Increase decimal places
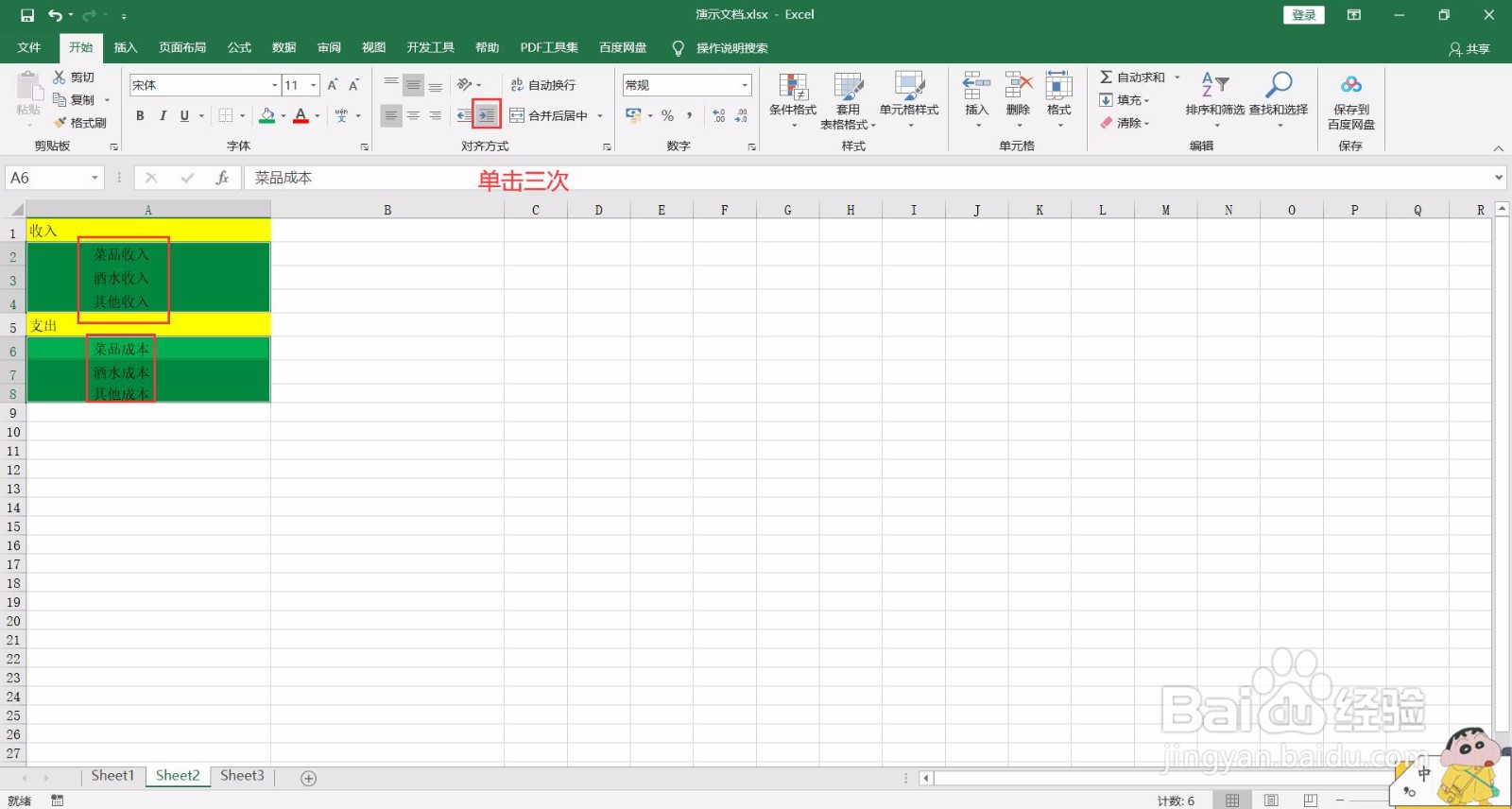Image resolution: width=1512 pixels, height=809 pixels. [x=719, y=115]
